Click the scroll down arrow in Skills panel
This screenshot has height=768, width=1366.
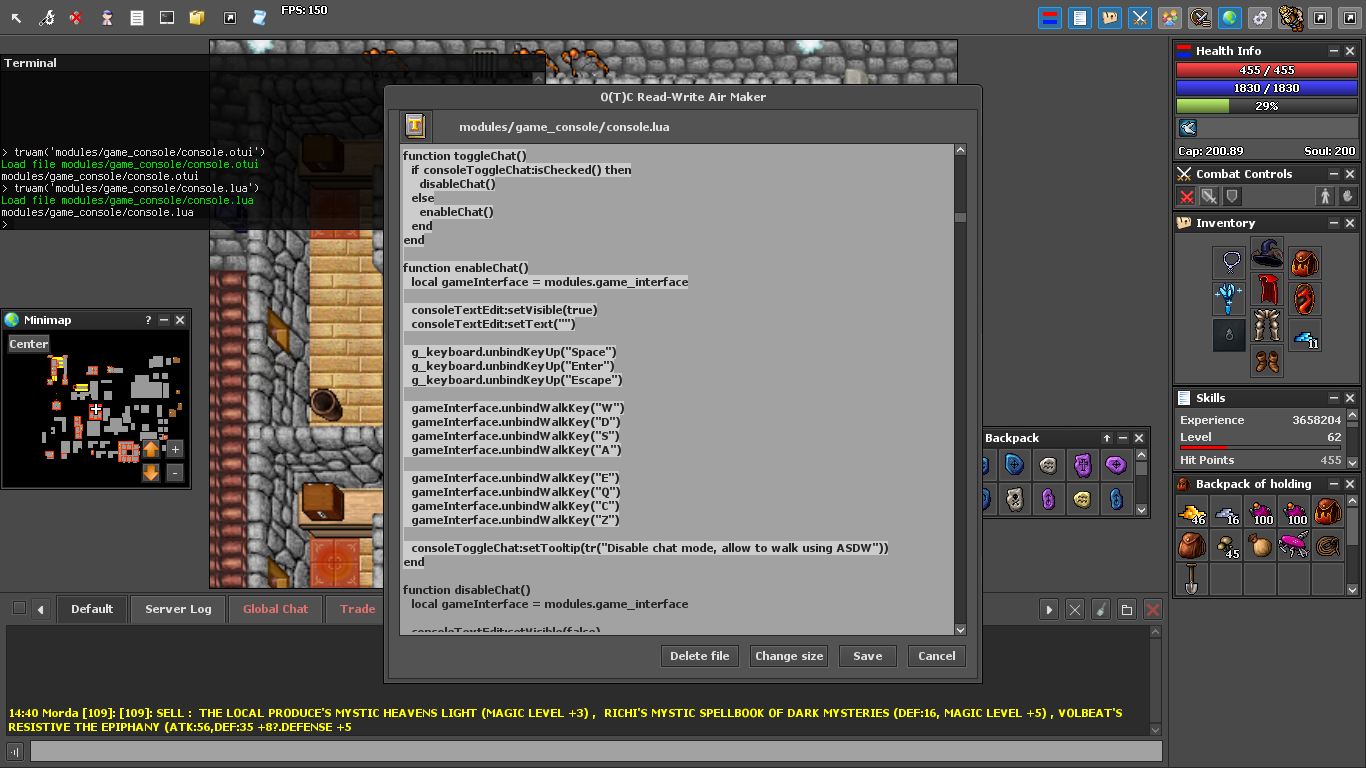[x=1353, y=461]
